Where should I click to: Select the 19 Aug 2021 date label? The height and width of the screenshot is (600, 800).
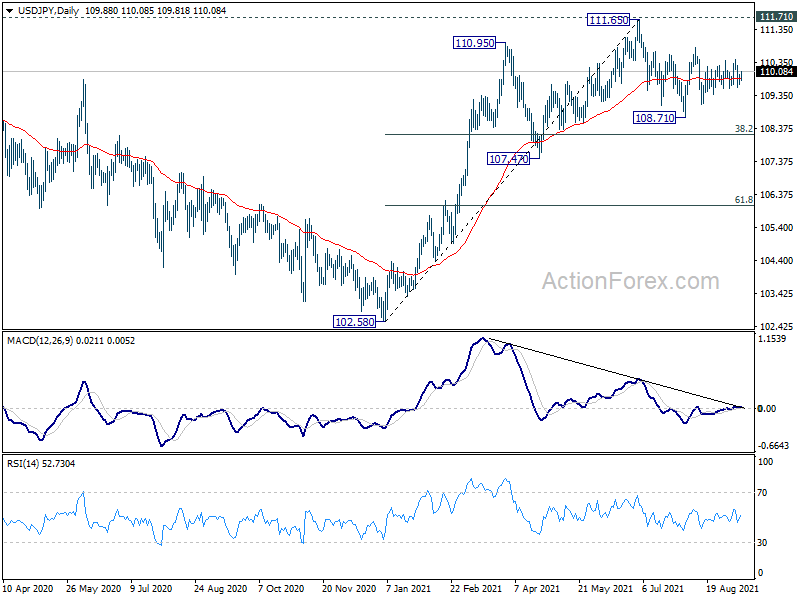732,589
